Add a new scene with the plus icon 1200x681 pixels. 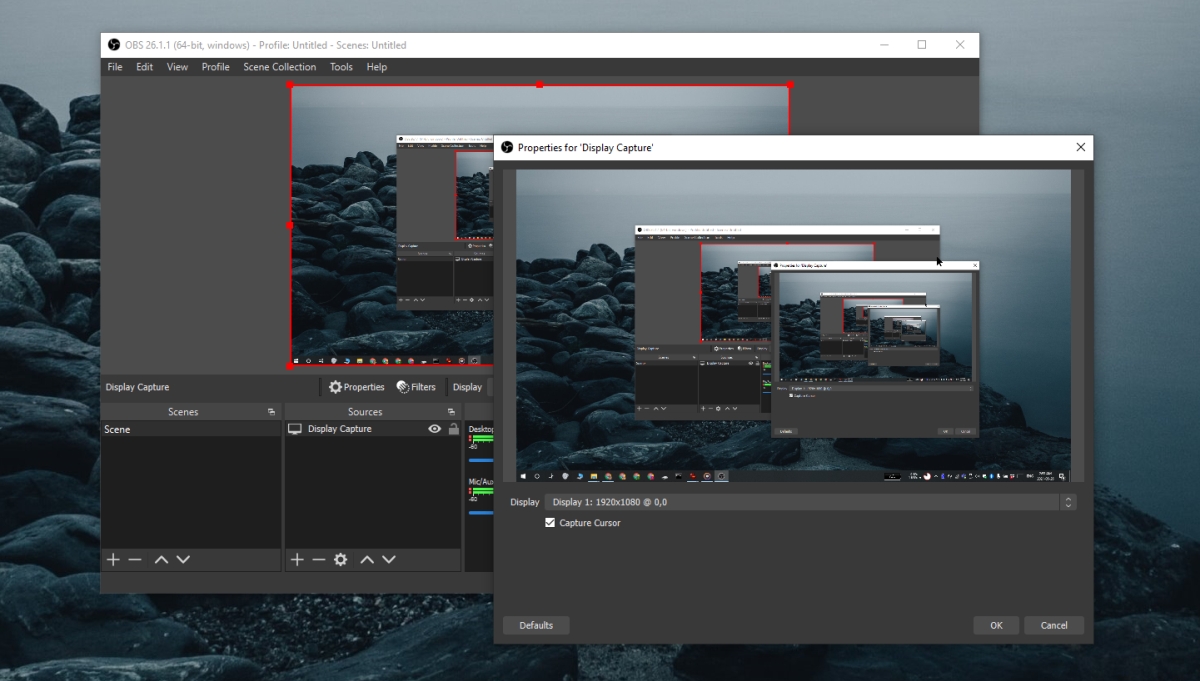click(113, 560)
